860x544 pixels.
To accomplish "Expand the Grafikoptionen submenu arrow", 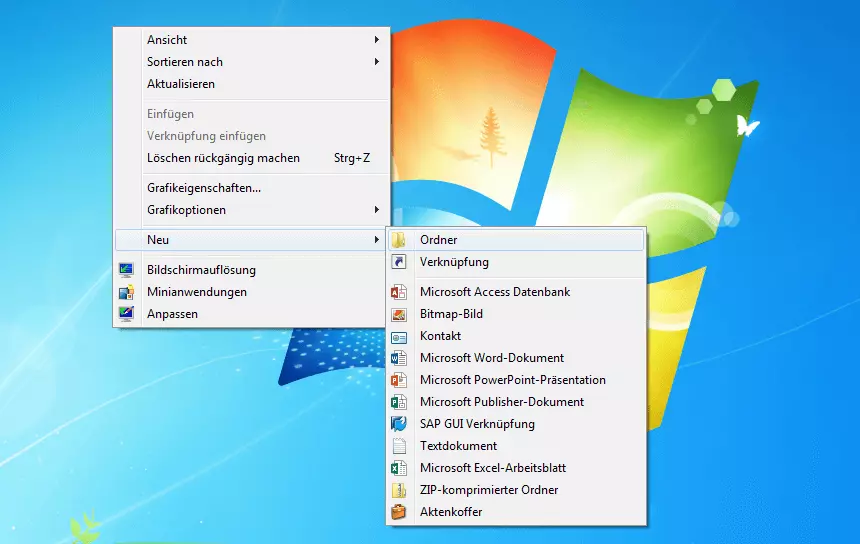I will 377,209.
